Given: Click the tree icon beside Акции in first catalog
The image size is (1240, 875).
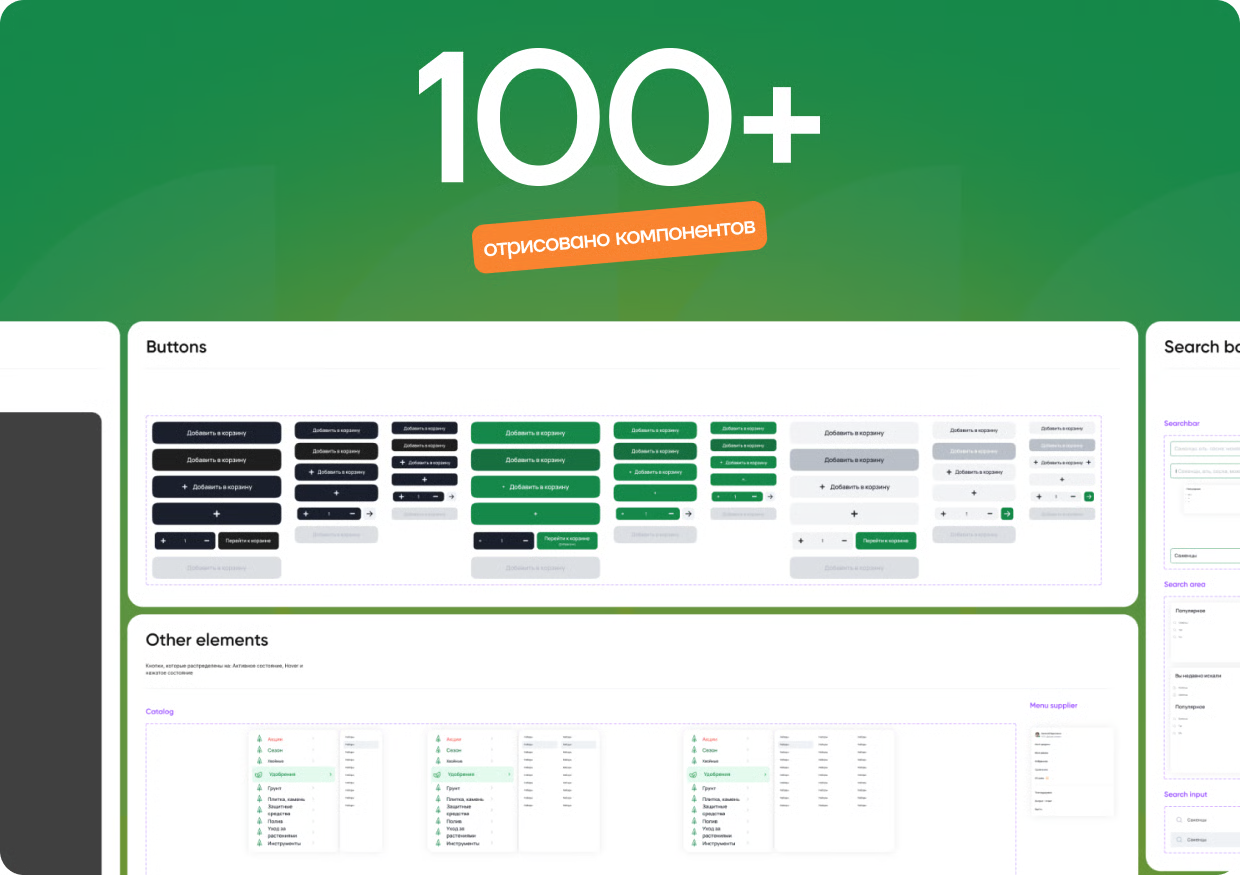Looking at the screenshot, I should 259,739.
